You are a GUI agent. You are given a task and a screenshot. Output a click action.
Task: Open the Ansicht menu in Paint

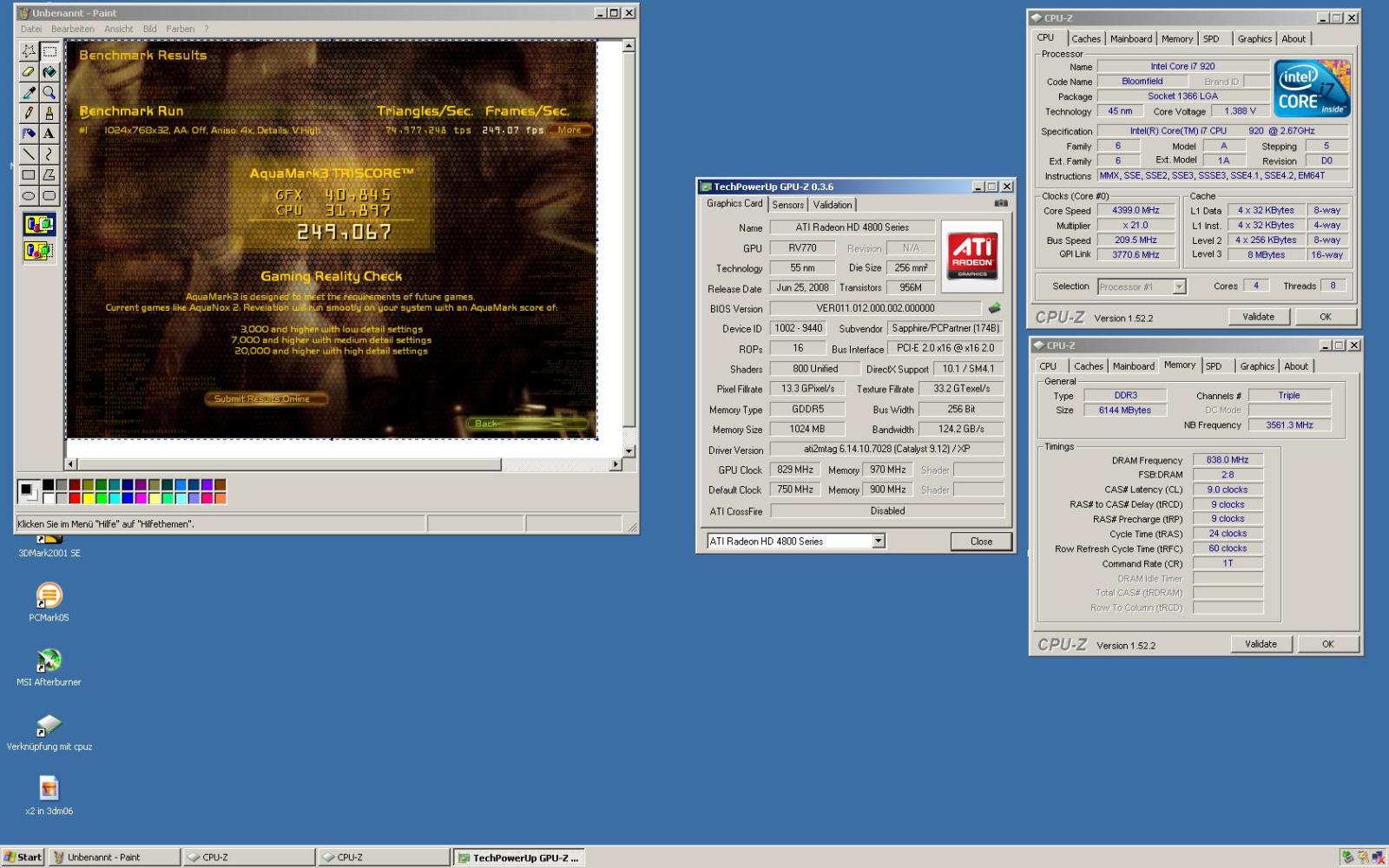pos(119,29)
